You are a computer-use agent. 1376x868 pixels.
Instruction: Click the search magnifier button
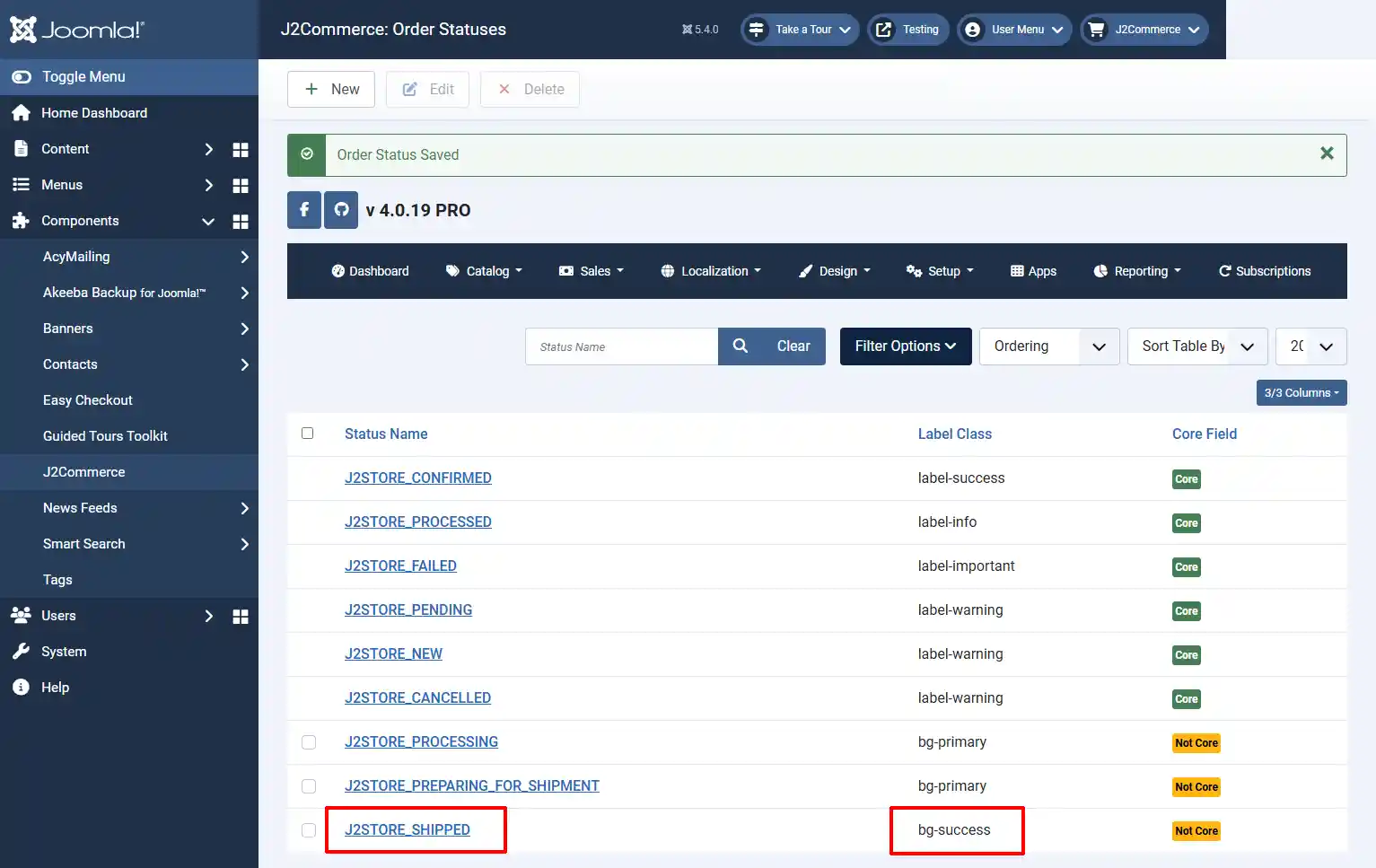pyautogui.click(x=741, y=346)
